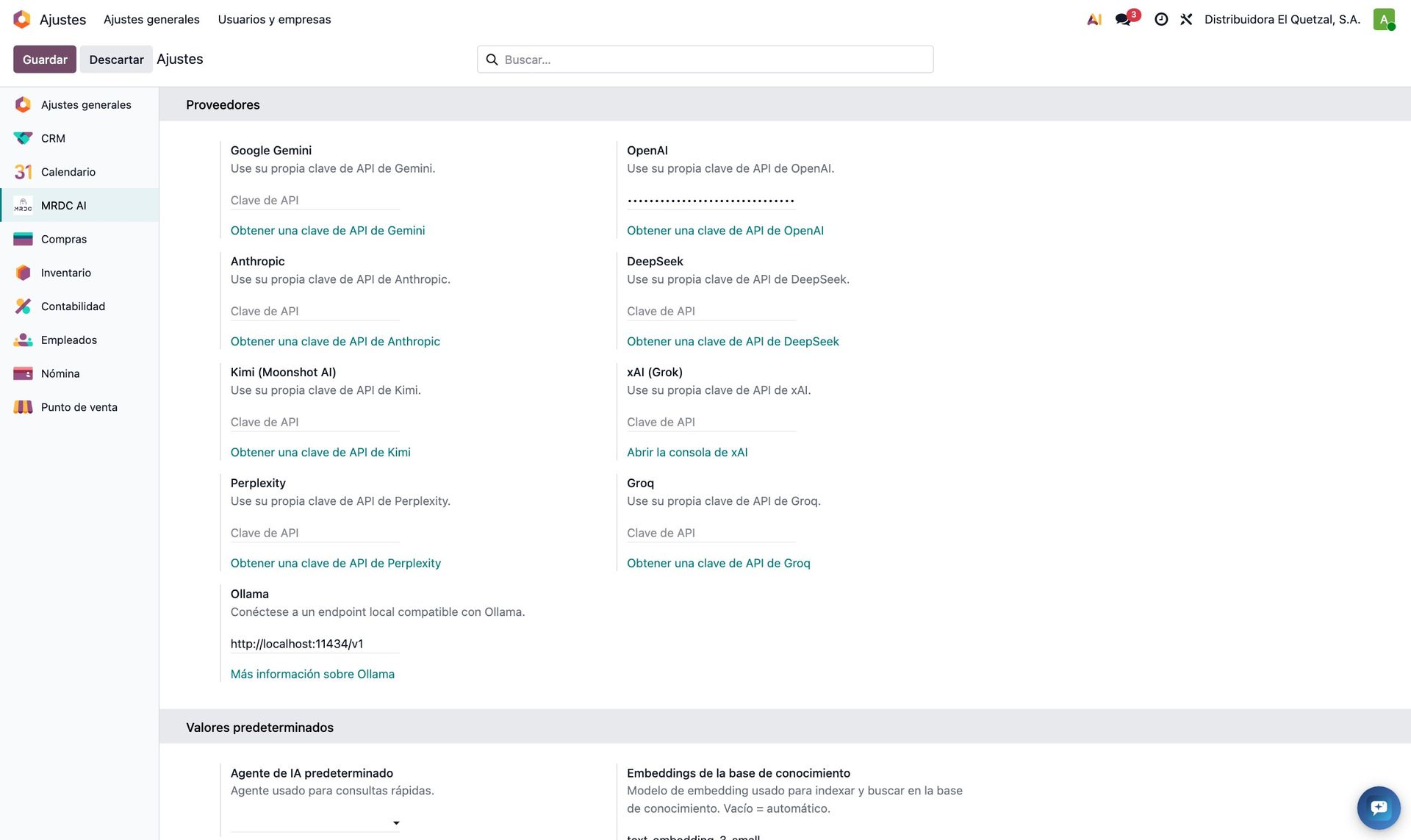Image resolution: width=1411 pixels, height=840 pixels.
Task: Click the Embeddings de la base de conocimiento label
Action: click(739, 773)
